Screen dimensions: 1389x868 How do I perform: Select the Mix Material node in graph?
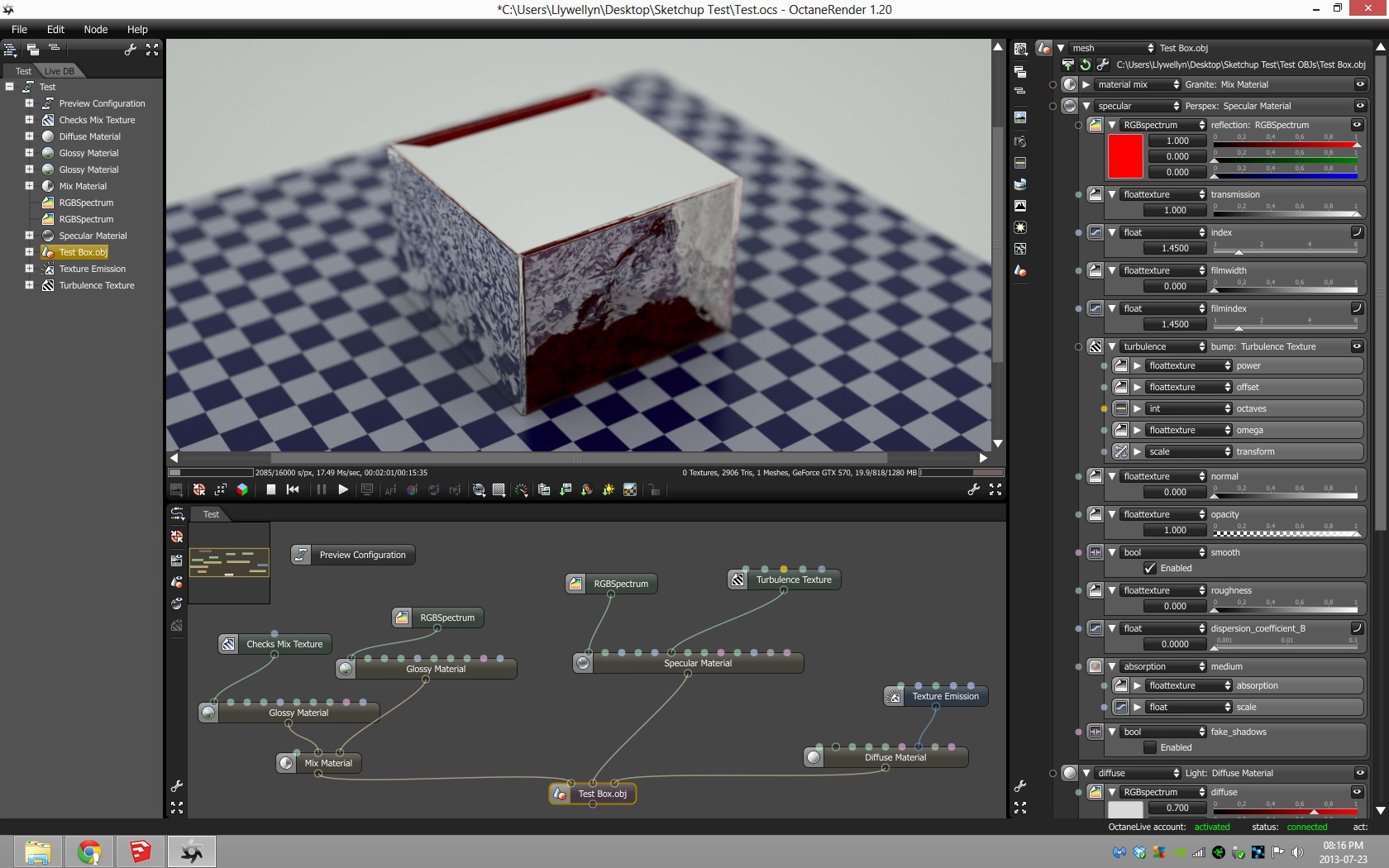click(x=319, y=763)
